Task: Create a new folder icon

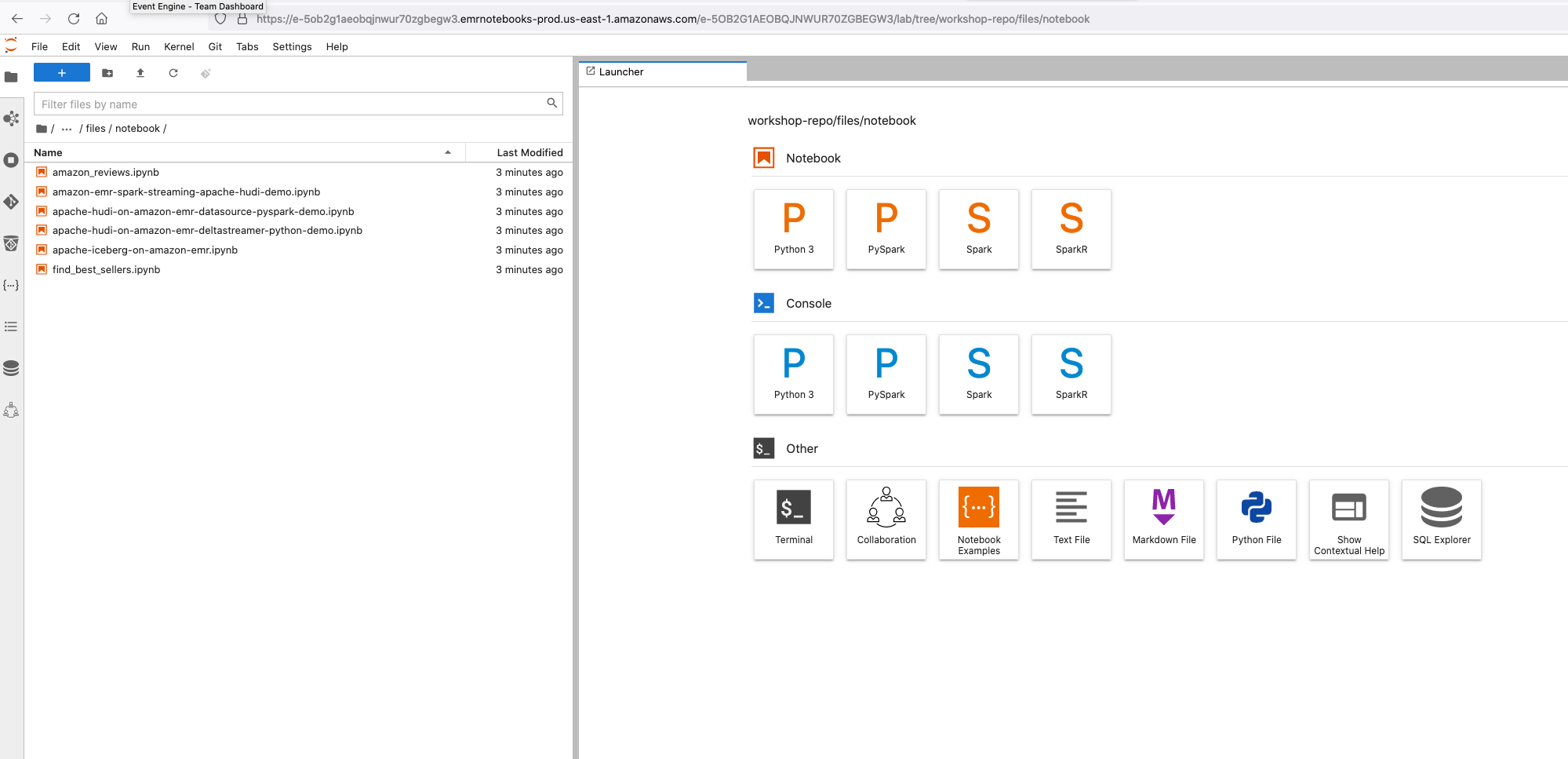Action: click(x=107, y=73)
